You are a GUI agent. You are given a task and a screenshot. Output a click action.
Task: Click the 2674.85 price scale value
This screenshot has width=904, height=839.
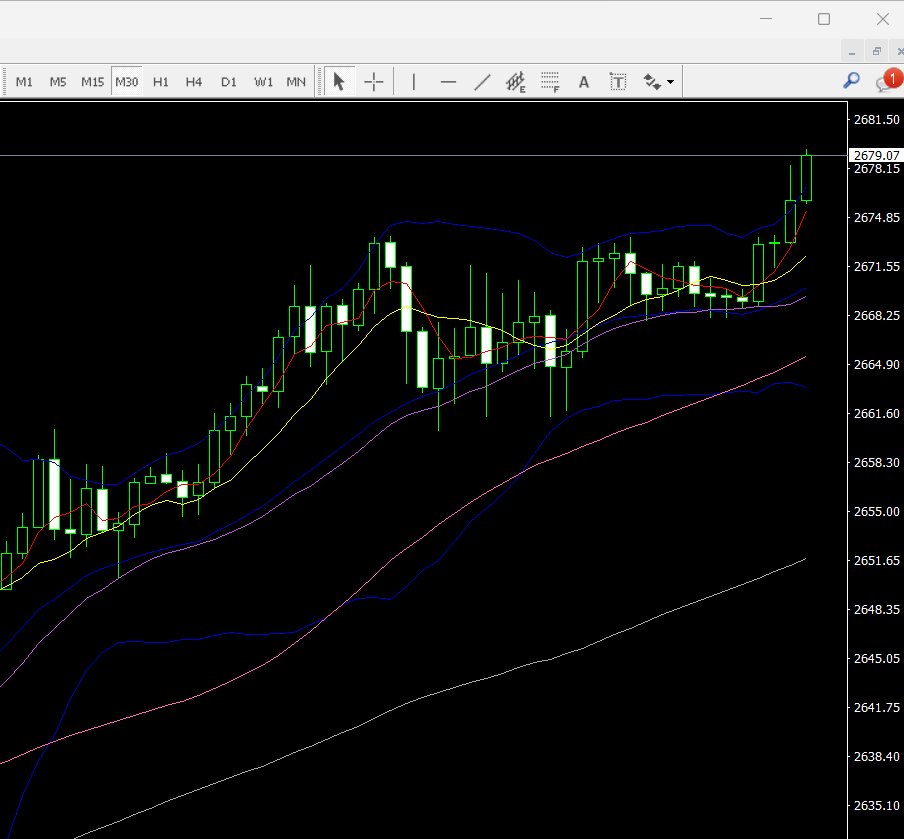coord(876,217)
